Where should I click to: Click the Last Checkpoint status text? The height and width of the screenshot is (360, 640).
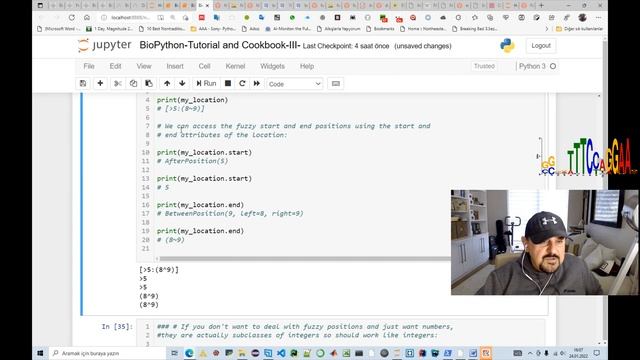point(346,46)
